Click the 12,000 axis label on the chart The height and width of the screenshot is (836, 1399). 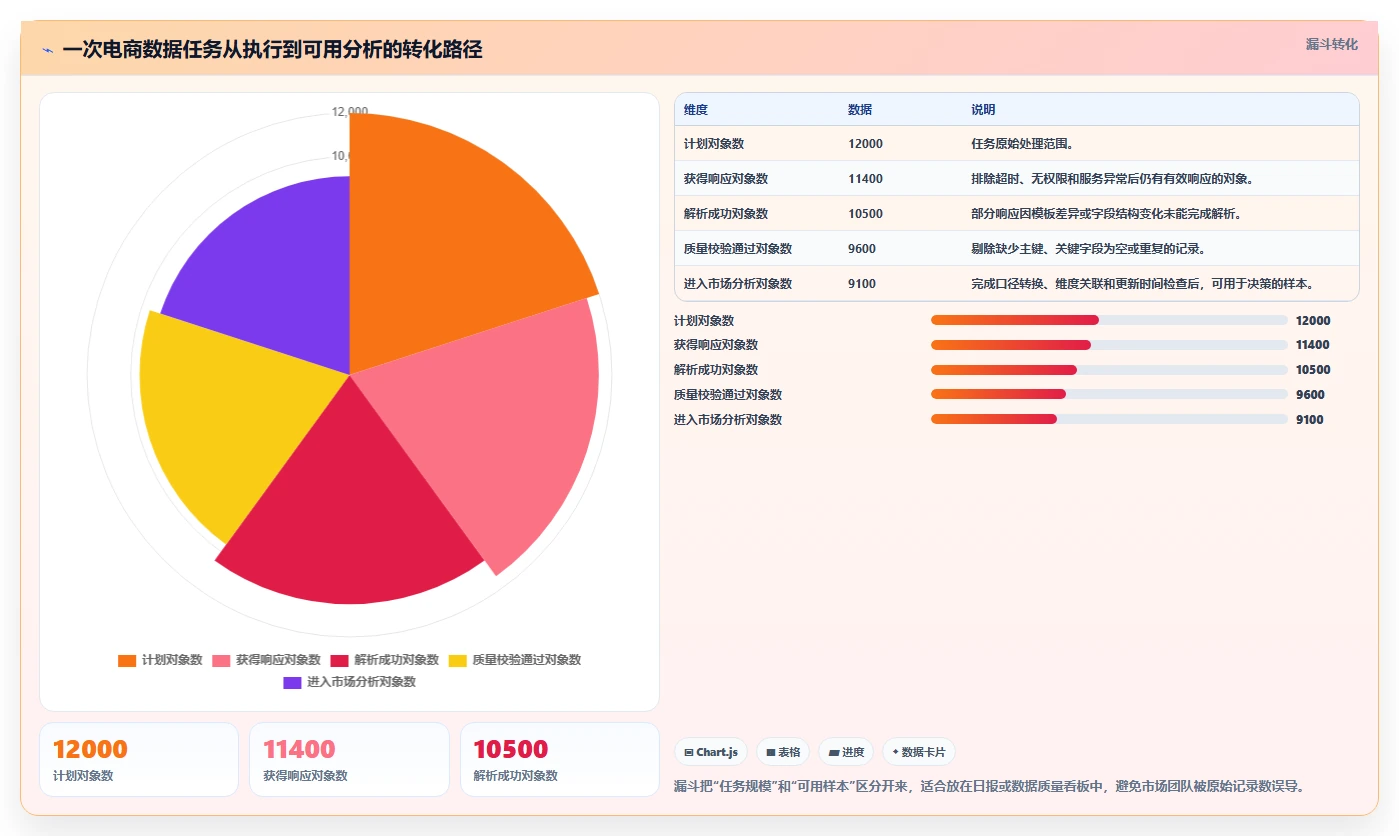[350, 112]
